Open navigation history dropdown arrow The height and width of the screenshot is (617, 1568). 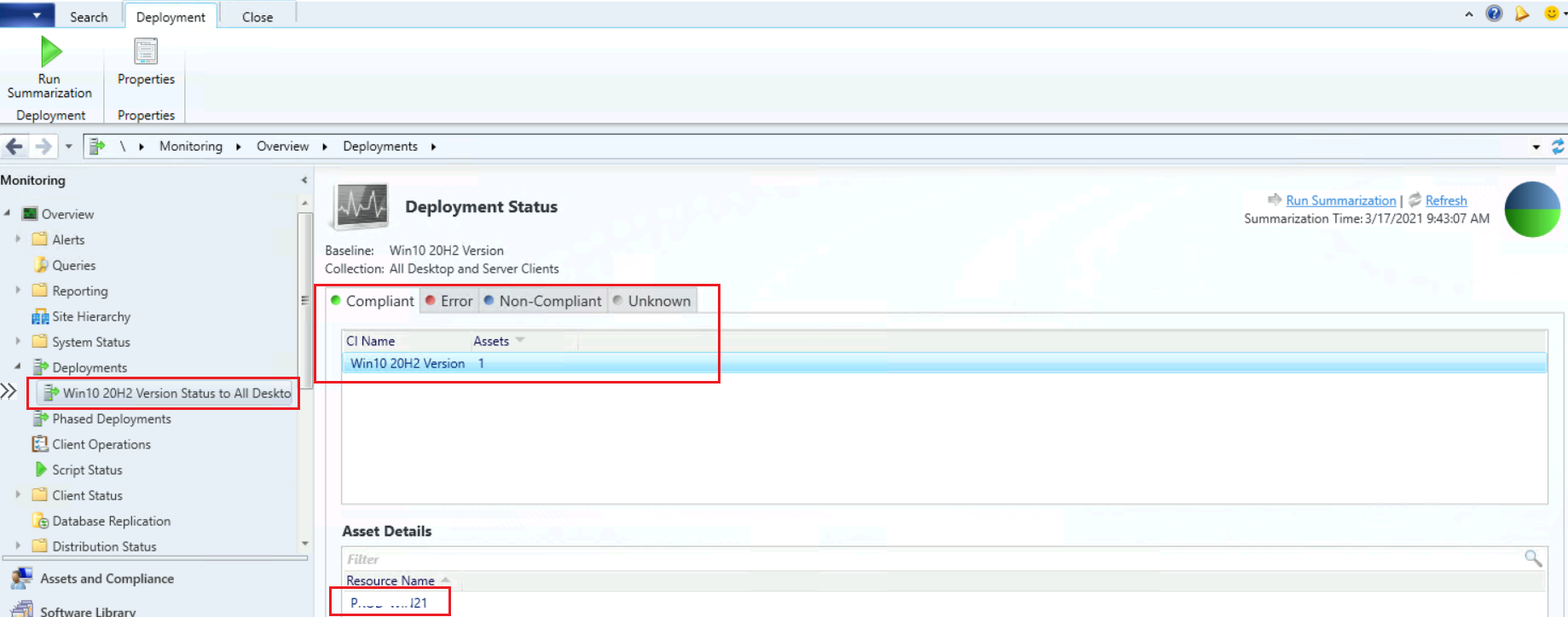69,147
